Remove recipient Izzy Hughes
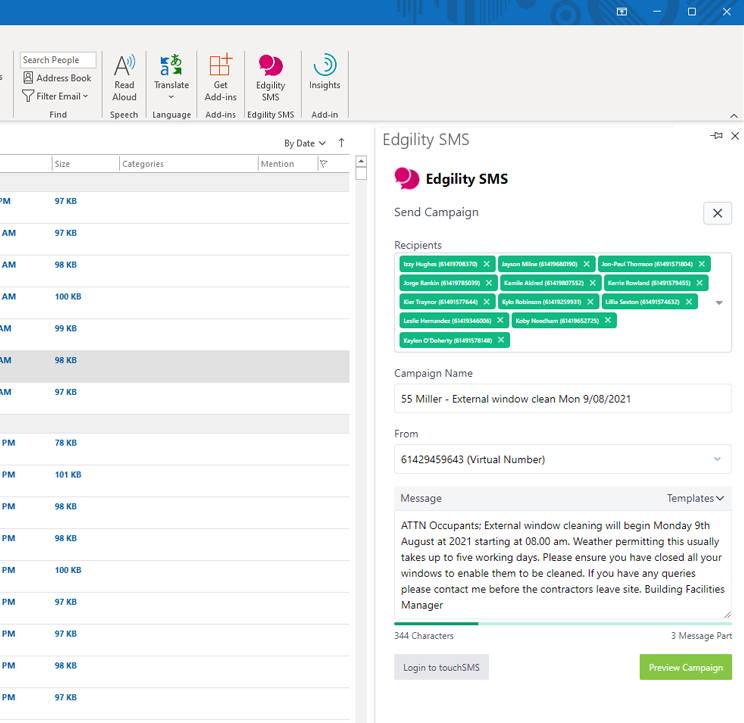 coord(486,264)
